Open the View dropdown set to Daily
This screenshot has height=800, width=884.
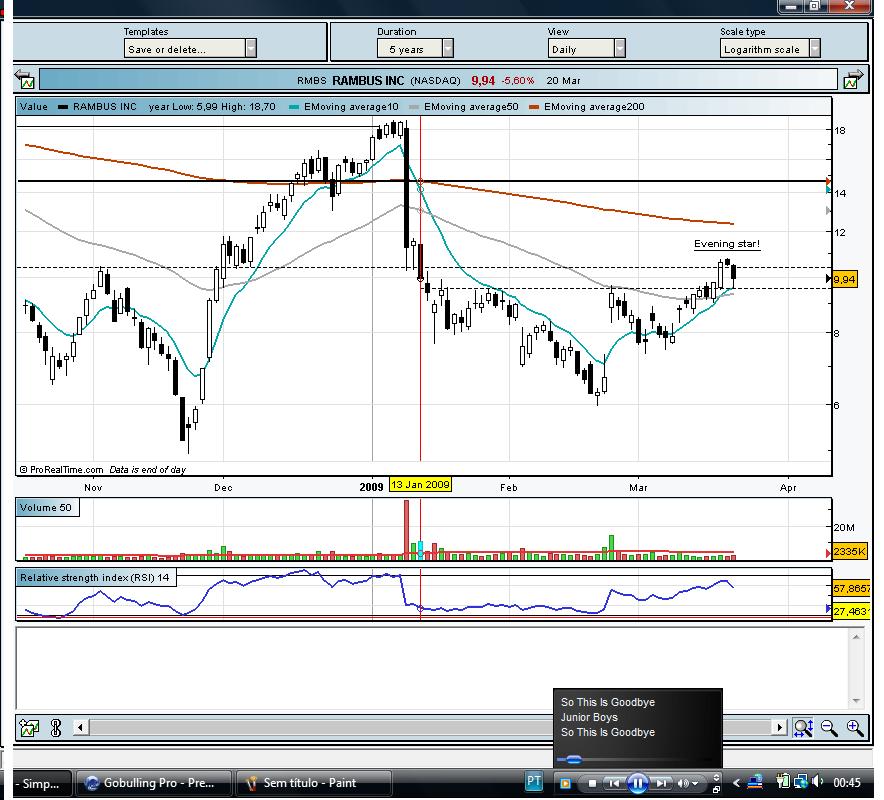pos(586,48)
